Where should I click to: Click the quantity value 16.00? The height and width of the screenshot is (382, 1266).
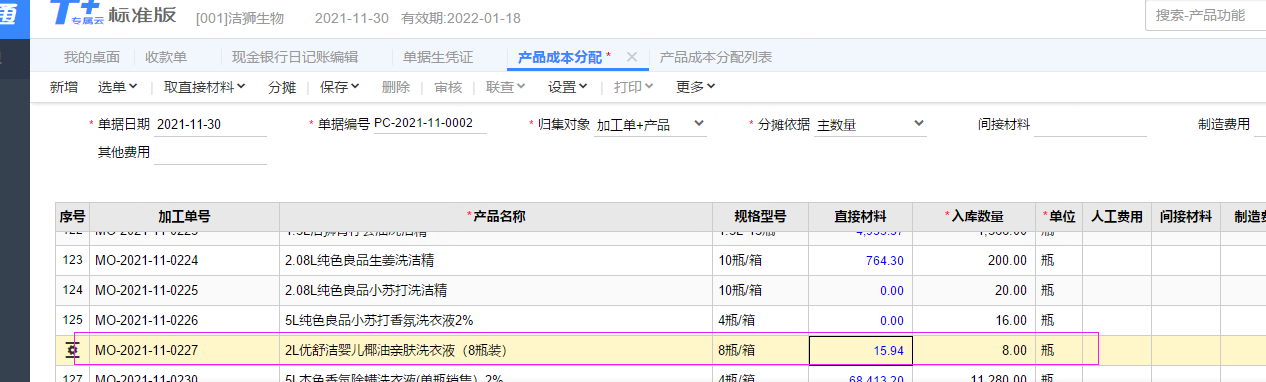pos(1010,320)
